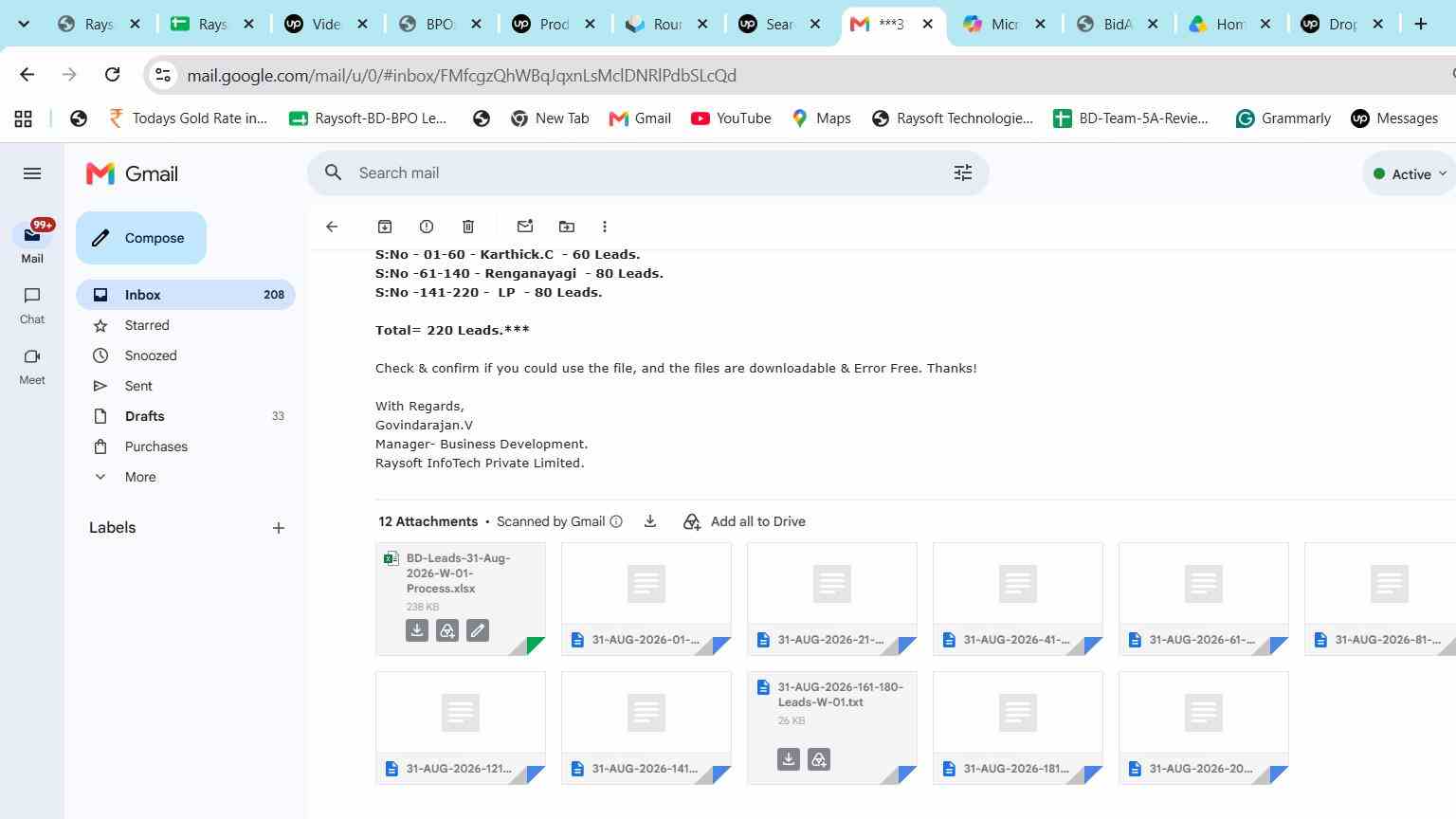Screen dimensions: 1456x819
Task: Edit BD-Leads xlsx with pencil icon
Action: 478,630
